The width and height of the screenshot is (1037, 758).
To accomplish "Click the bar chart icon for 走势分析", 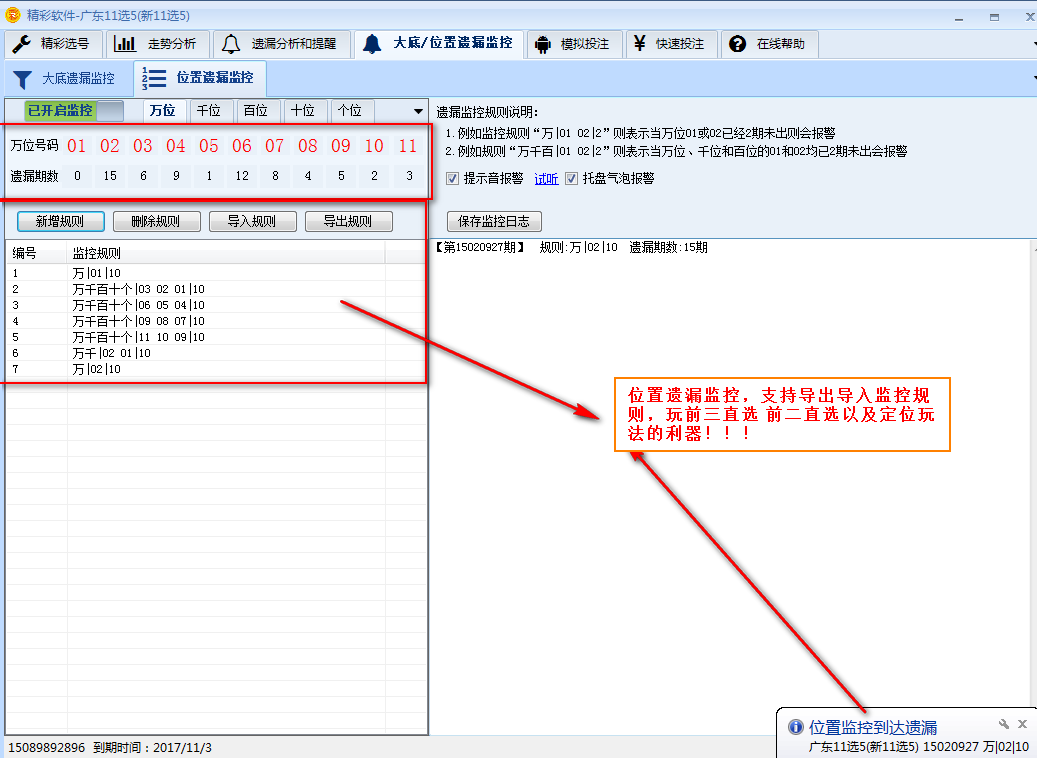I will click(x=125, y=44).
